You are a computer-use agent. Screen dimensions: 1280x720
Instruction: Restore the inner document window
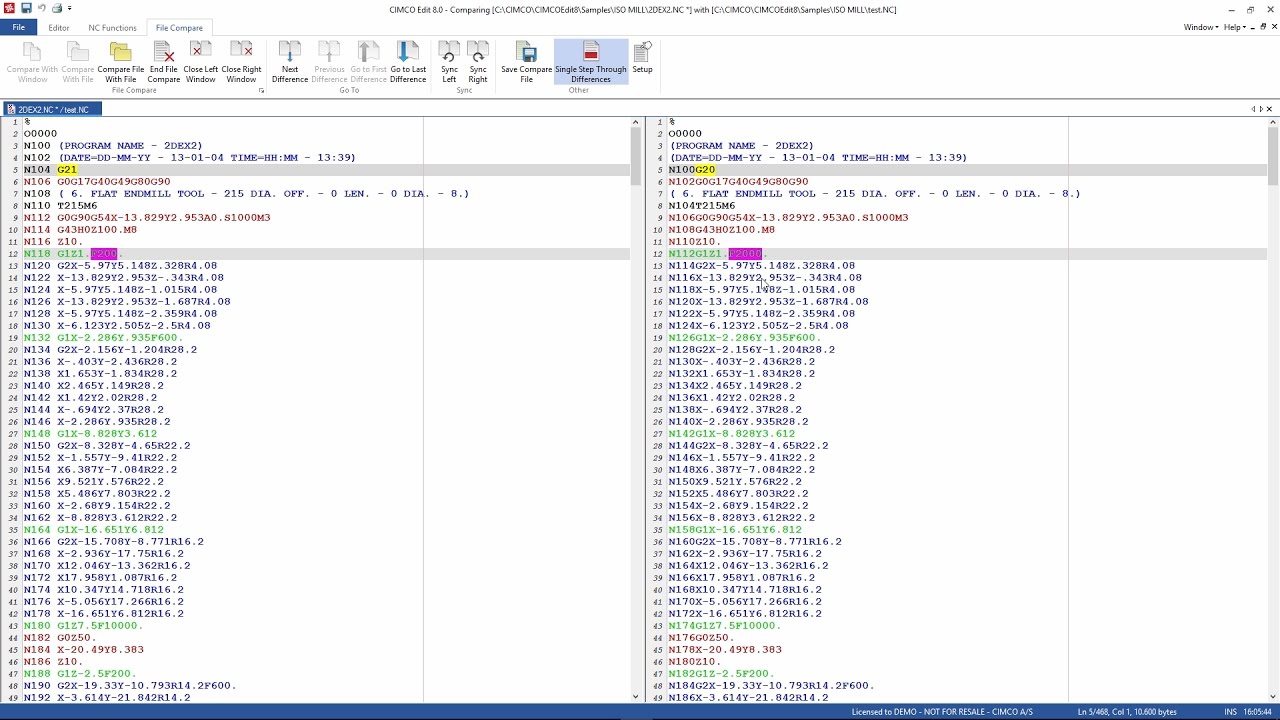[1263, 27]
